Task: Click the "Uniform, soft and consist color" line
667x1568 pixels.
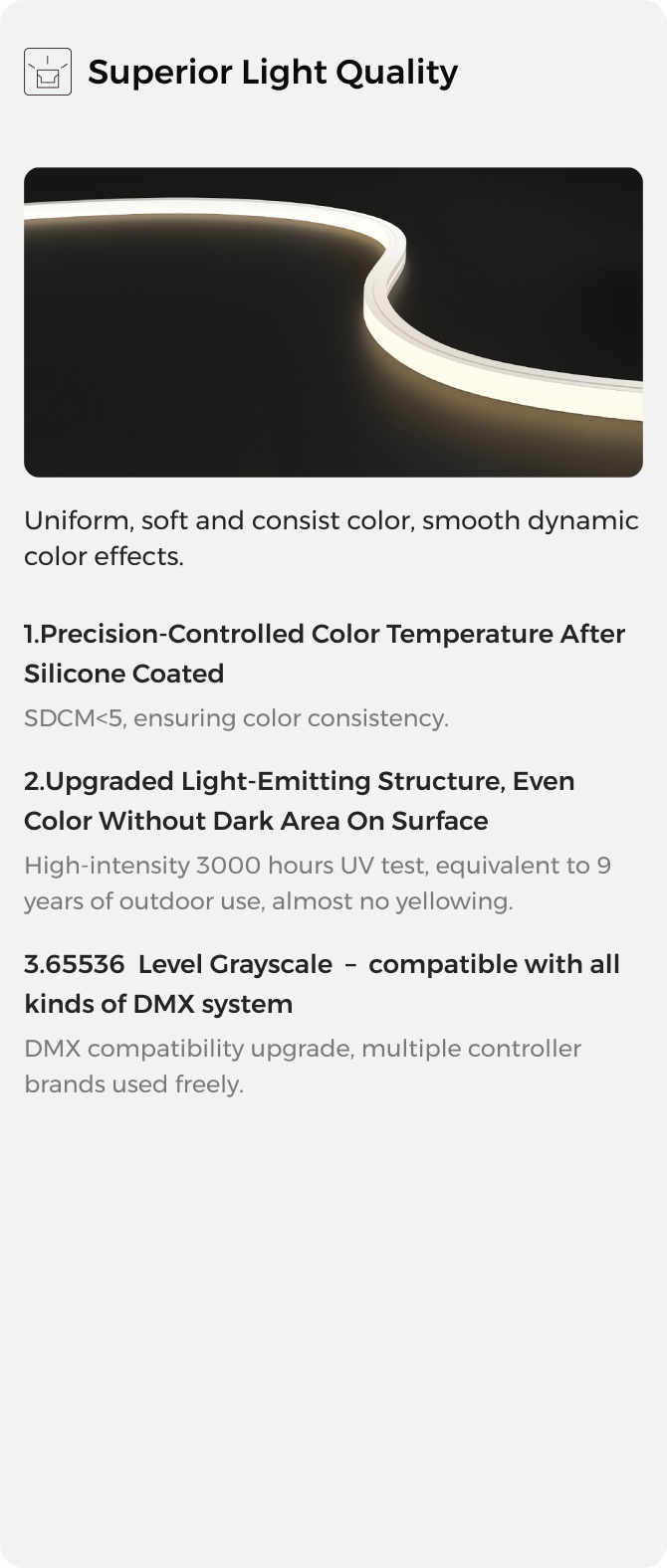Action: [331, 520]
